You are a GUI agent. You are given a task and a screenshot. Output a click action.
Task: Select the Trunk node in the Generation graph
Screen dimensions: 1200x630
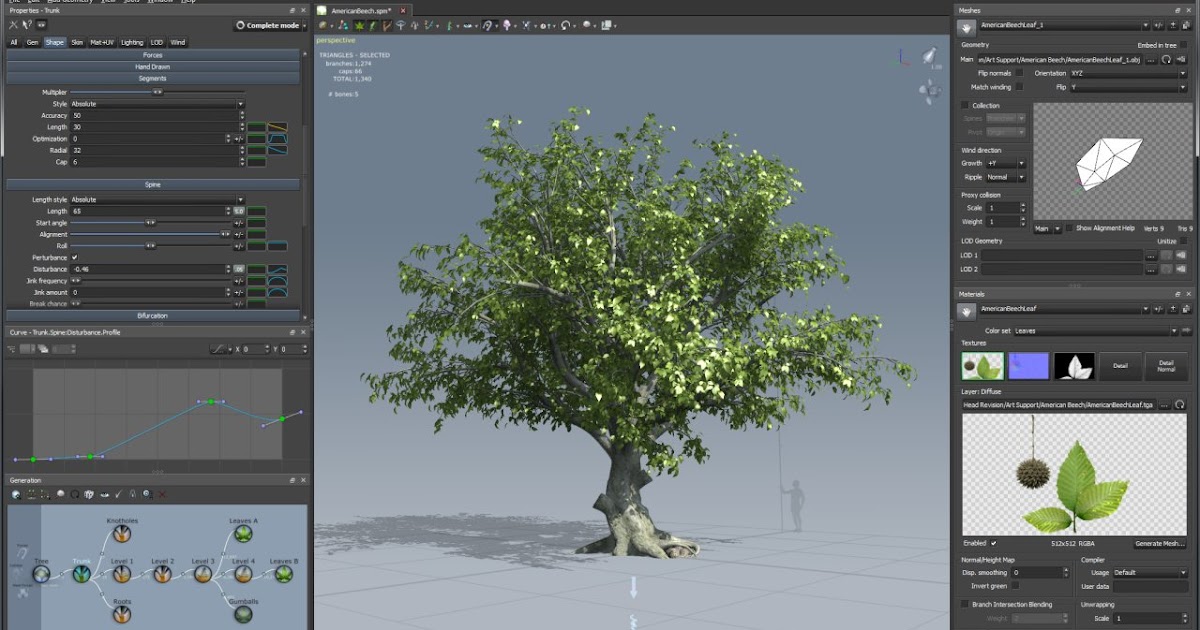[81, 575]
